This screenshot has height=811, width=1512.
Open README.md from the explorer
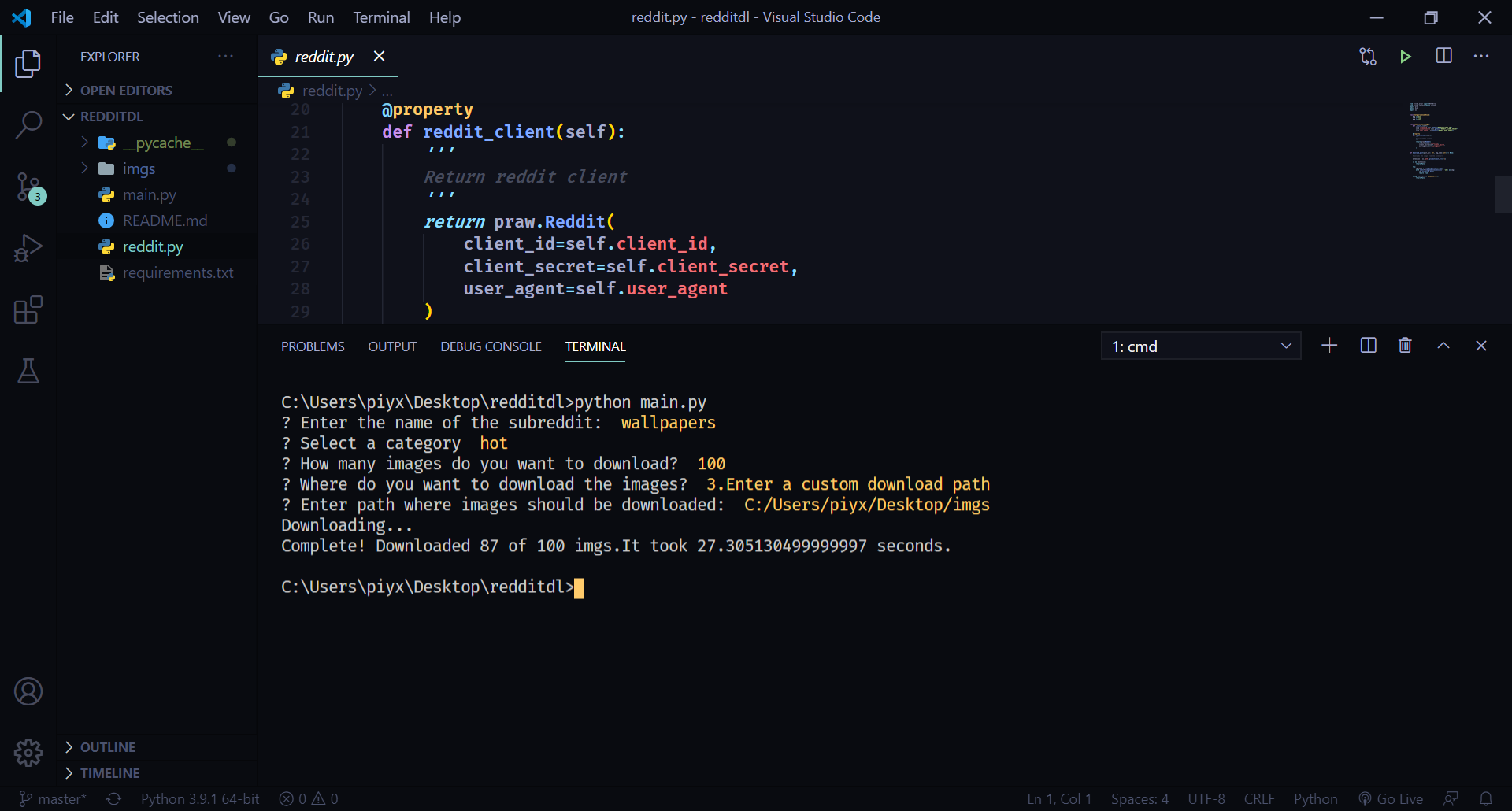click(x=157, y=220)
